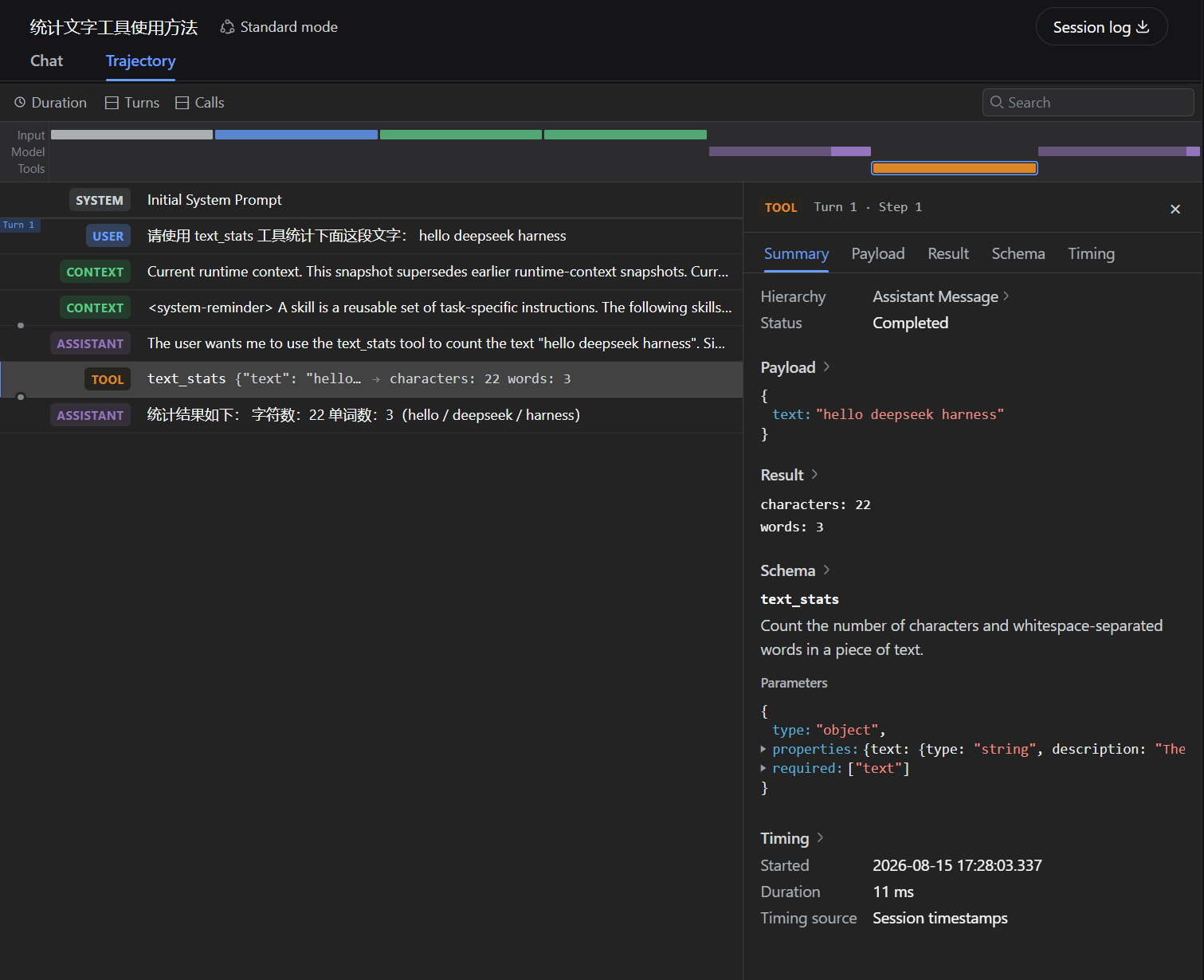The height and width of the screenshot is (980, 1204).
Task: Toggle the Duration view option
Action: [51, 103]
